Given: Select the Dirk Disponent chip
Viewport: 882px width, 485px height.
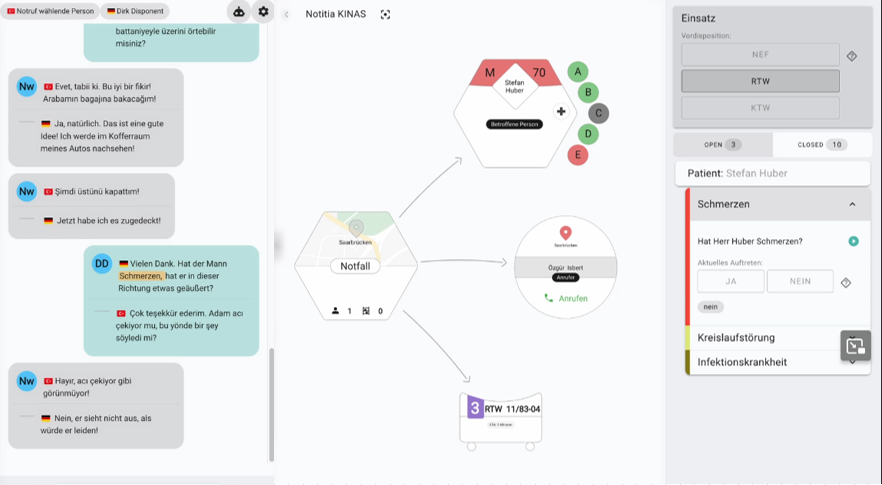Looking at the screenshot, I should (135, 11).
